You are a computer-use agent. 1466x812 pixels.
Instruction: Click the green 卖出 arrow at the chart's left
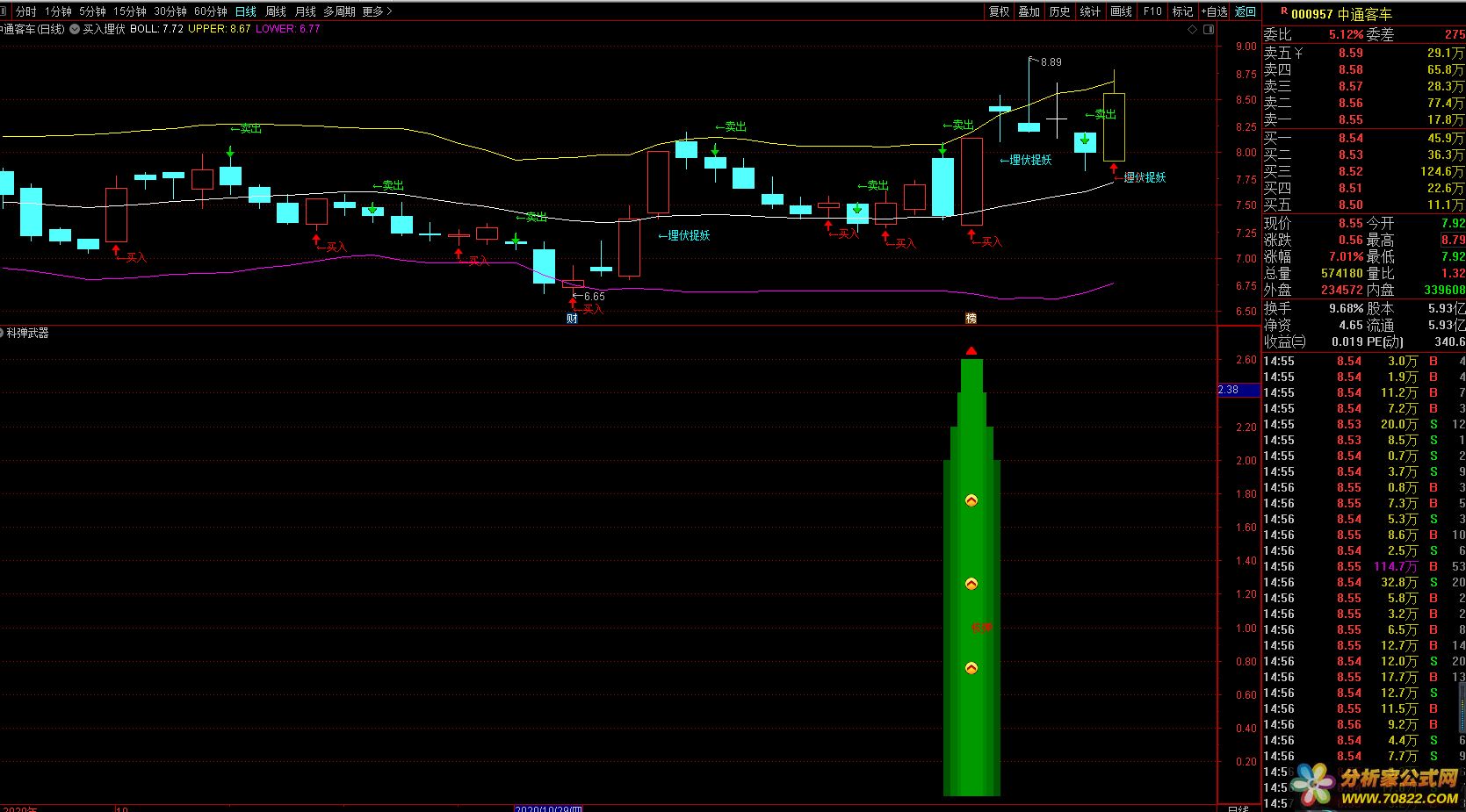230,152
